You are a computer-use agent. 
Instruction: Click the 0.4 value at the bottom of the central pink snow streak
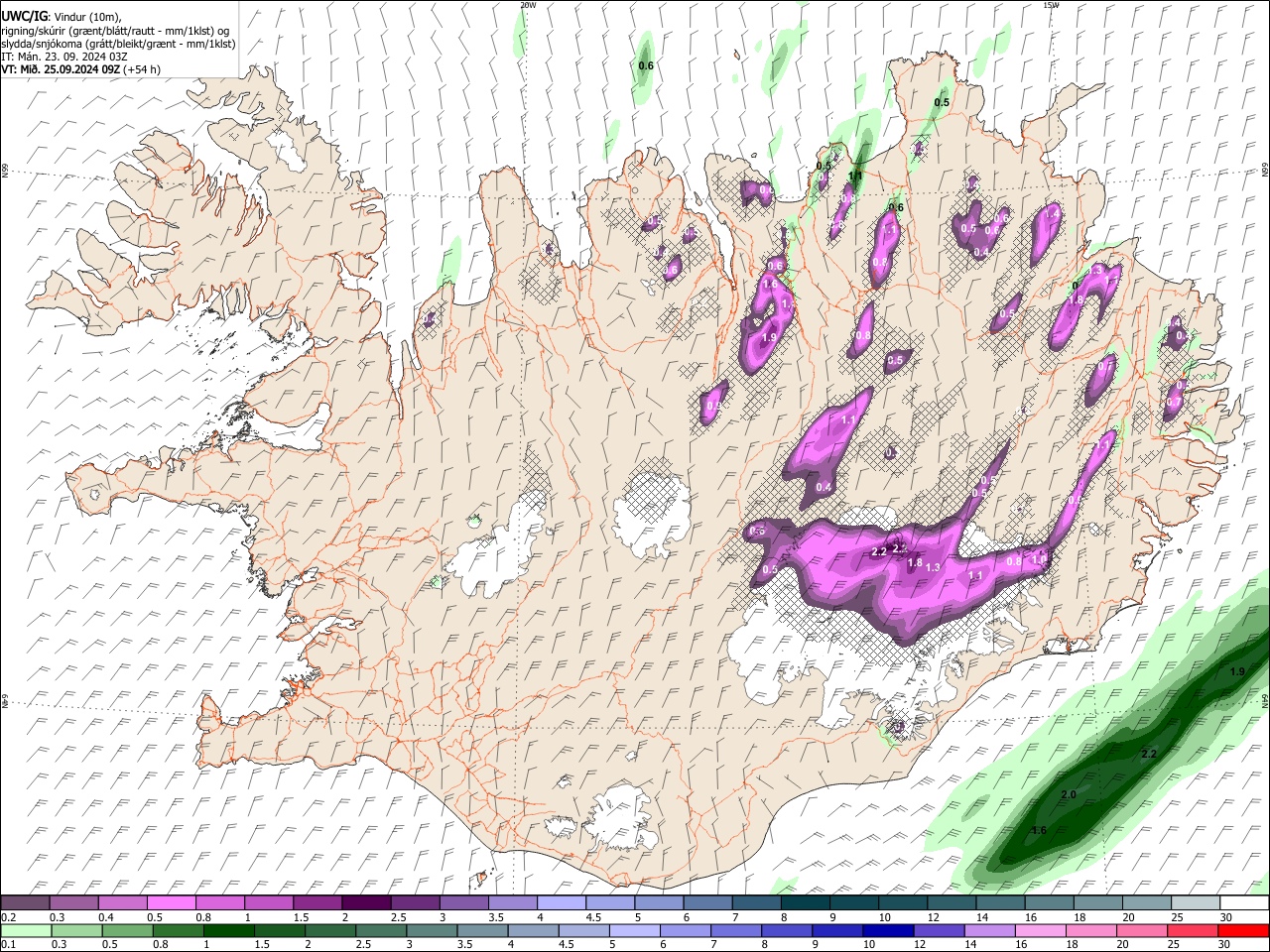(824, 487)
